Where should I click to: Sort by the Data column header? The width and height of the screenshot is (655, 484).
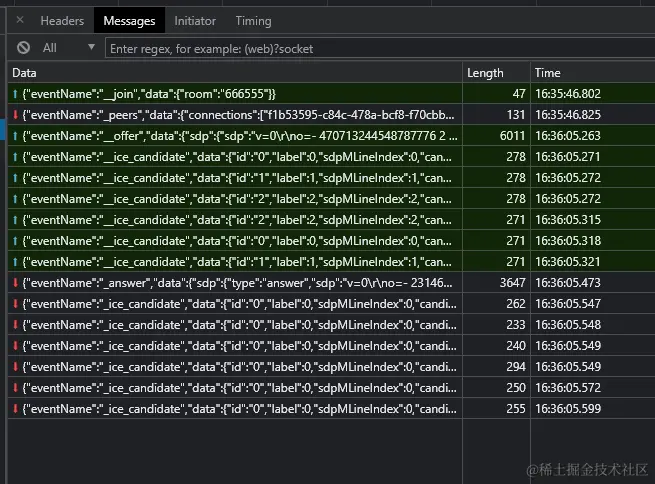coord(235,73)
